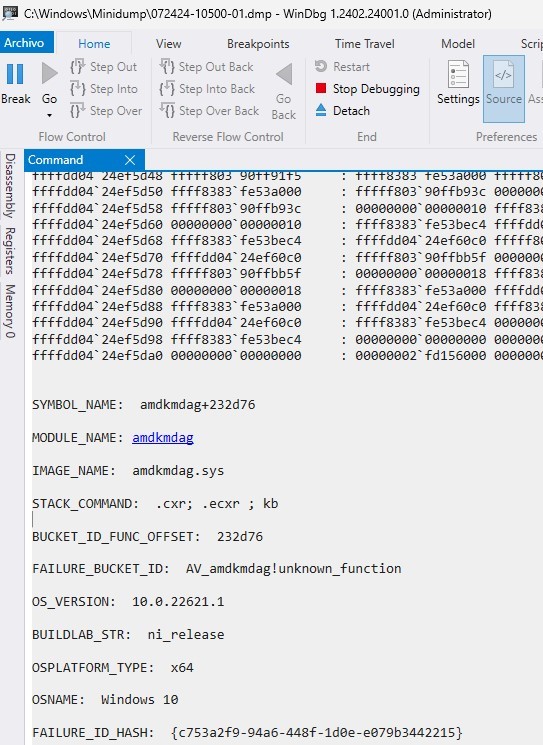Close the Command window tab
The image size is (543, 745).
click(x=130, y=160)
